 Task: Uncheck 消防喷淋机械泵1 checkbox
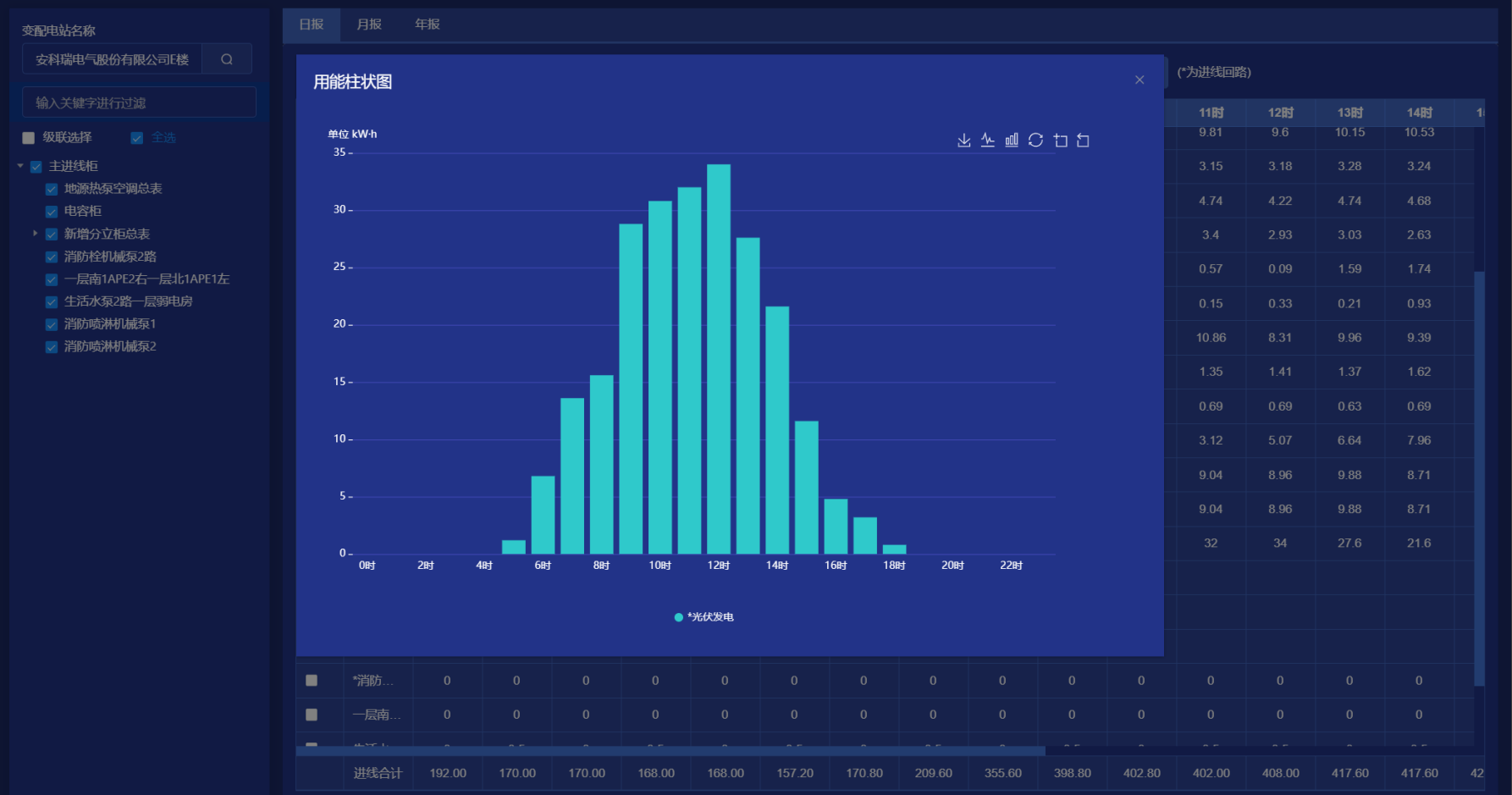[52, 324]
